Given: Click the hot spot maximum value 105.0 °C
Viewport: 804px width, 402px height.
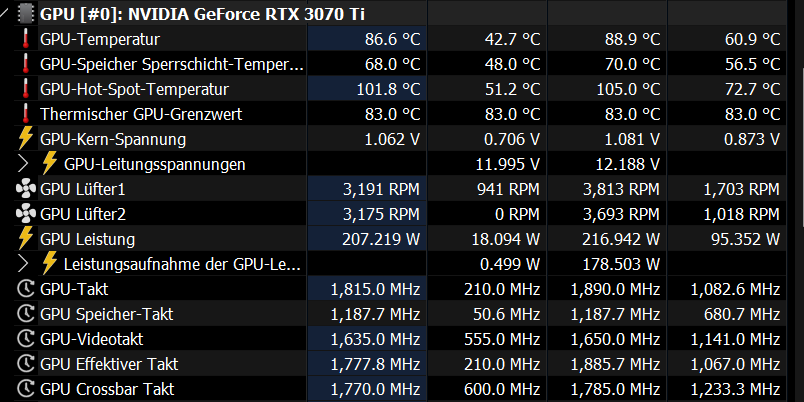Looking at the screenshot, I should [628, 90].
